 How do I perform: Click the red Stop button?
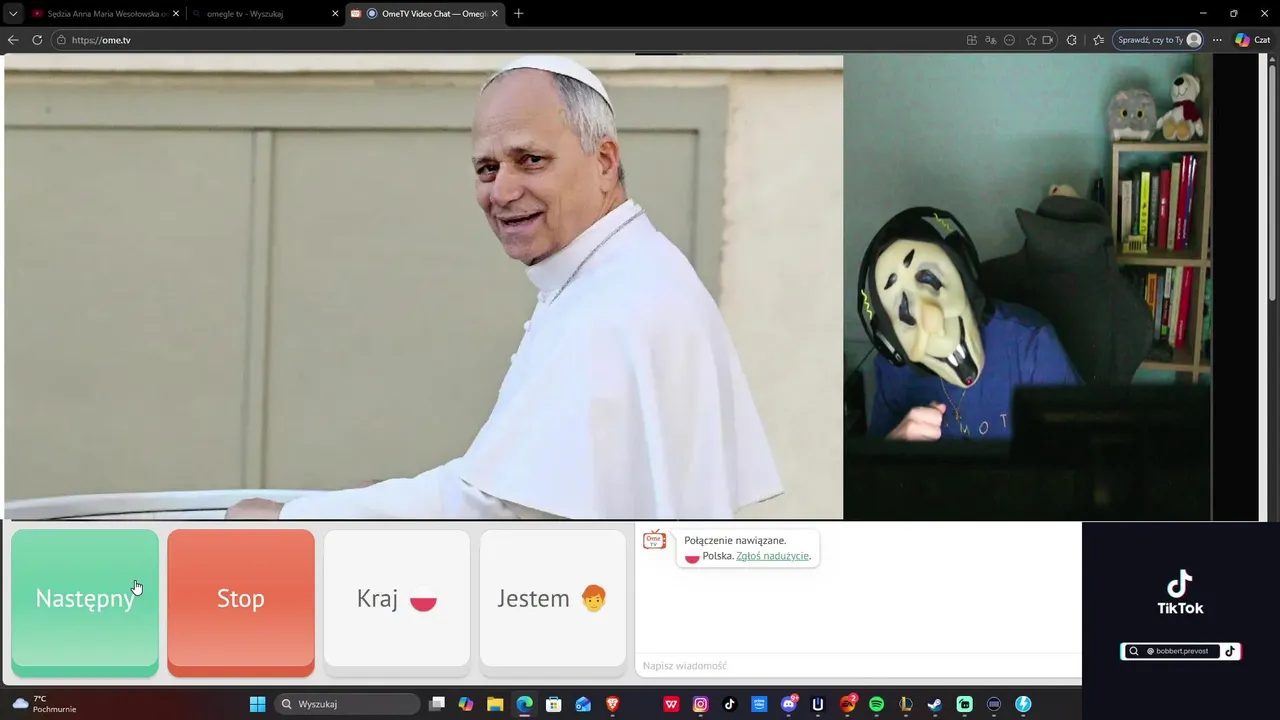241,603
